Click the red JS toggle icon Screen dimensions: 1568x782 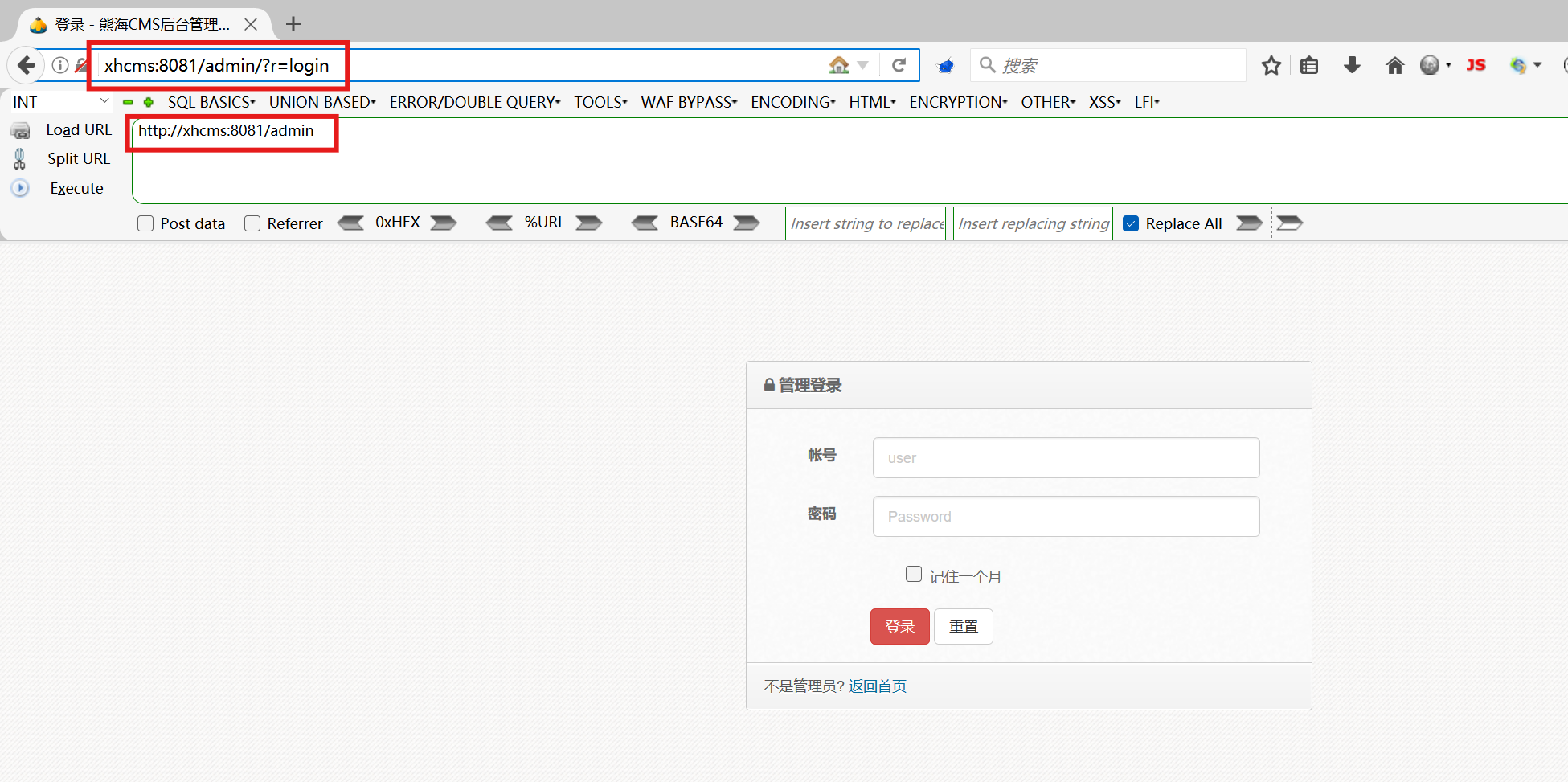coord(1476,65)
